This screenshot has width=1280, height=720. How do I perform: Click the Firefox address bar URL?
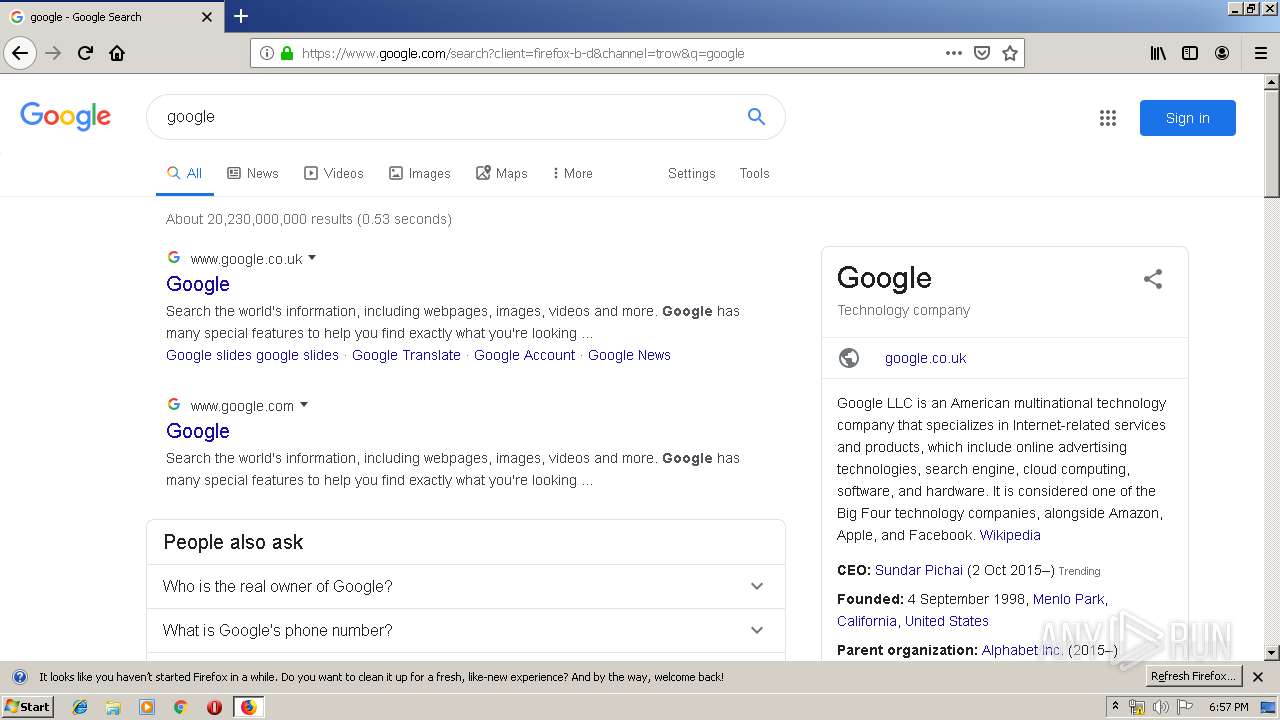(522, 53)
